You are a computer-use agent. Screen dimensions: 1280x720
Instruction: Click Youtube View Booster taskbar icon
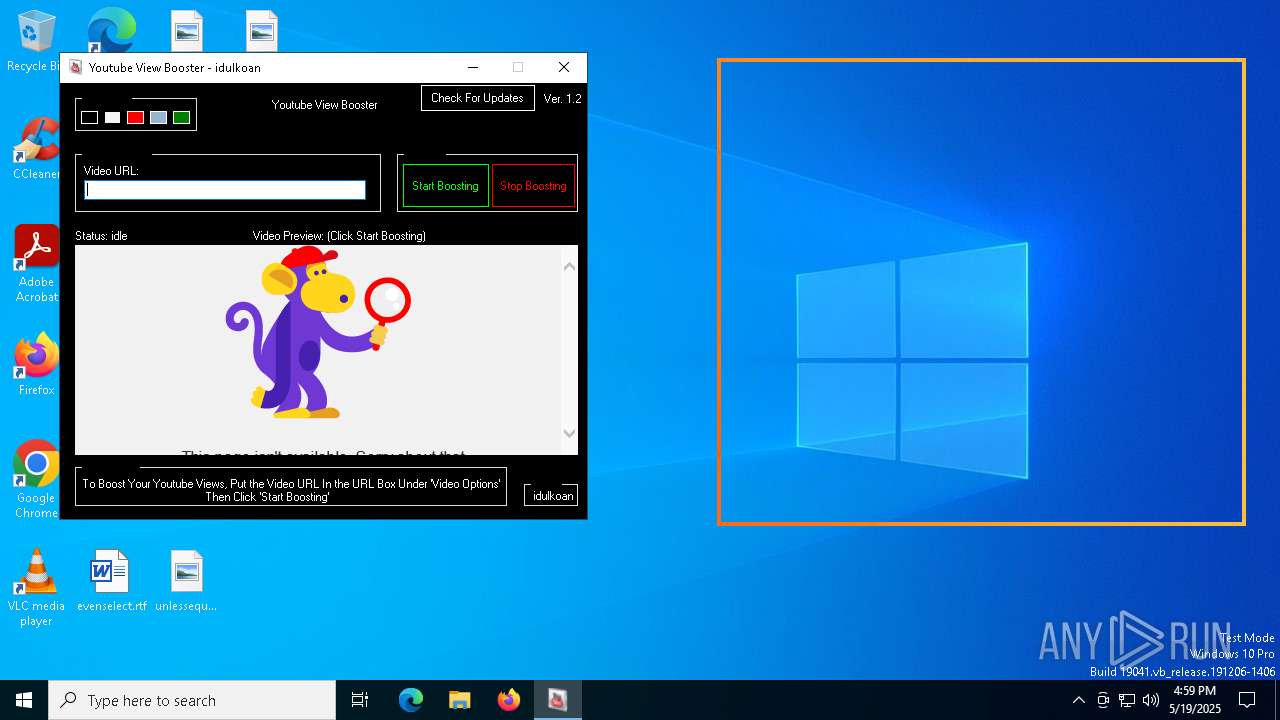point(557,700)
